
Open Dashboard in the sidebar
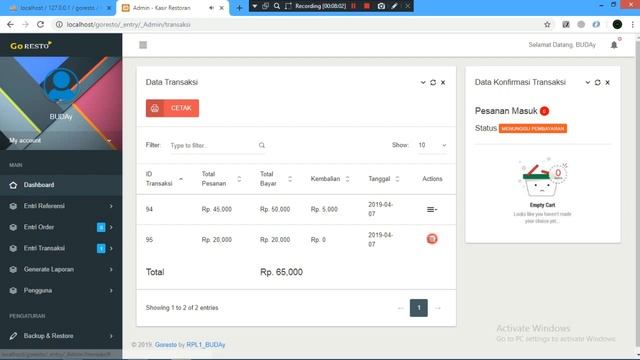[61, 185]
